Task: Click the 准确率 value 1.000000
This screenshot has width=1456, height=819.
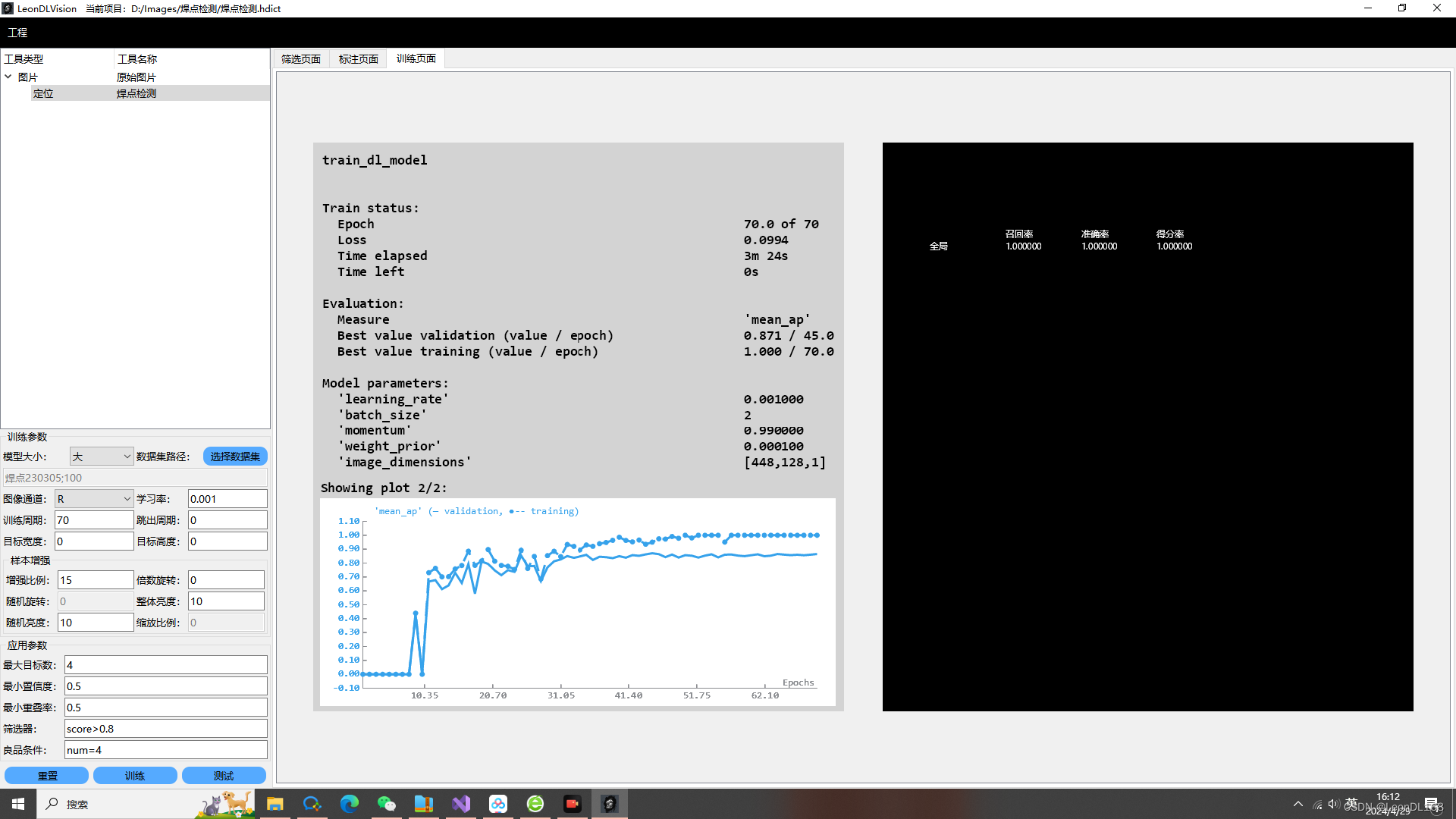Action: click(x=1099, y=246)
